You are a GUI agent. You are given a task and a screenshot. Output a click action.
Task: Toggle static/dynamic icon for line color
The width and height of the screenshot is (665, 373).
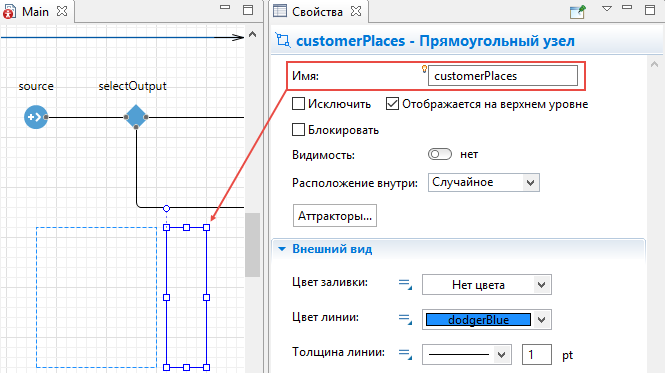pyautogui.click(x=405, y=319)
